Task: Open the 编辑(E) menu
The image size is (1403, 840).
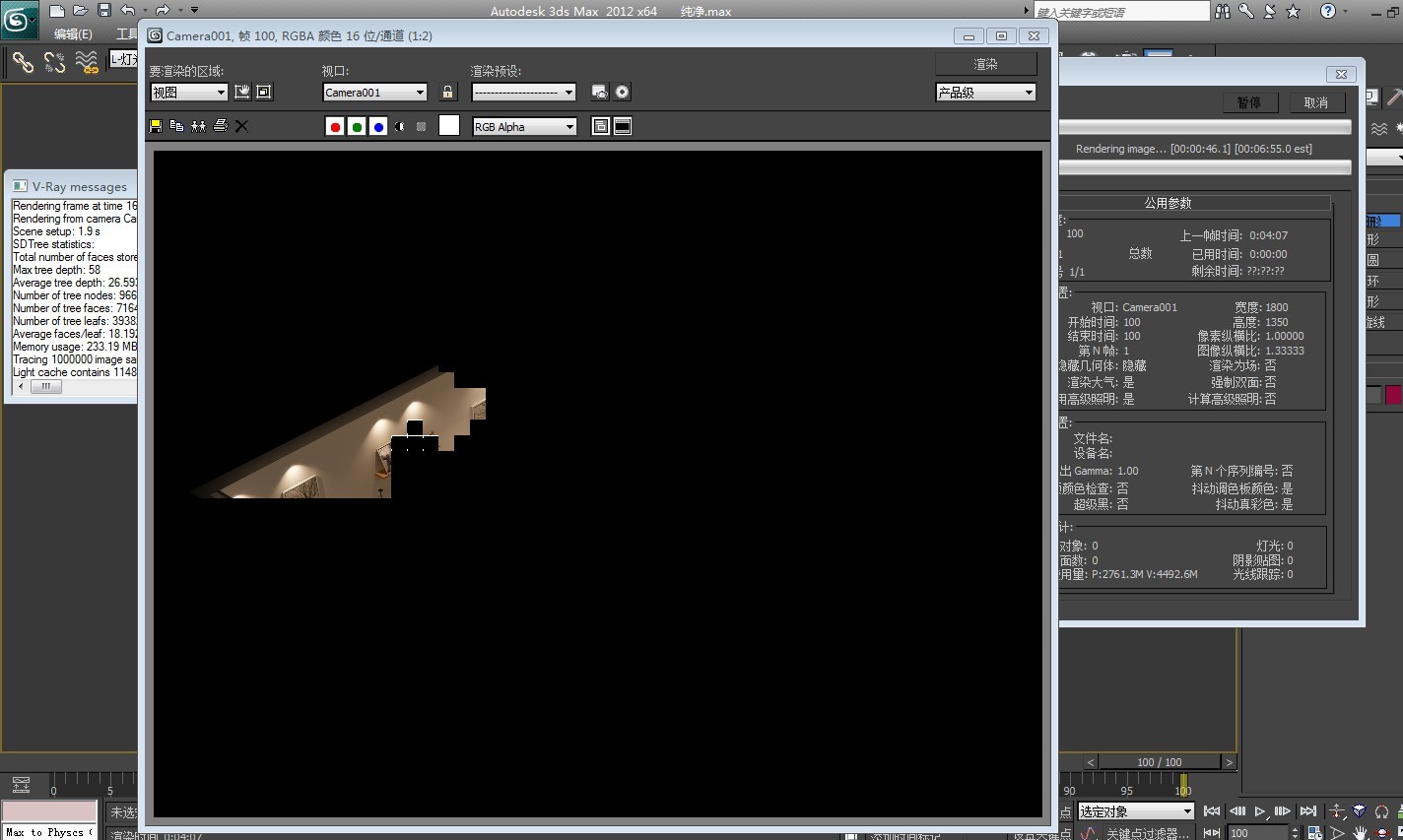Action: (73, 34)
